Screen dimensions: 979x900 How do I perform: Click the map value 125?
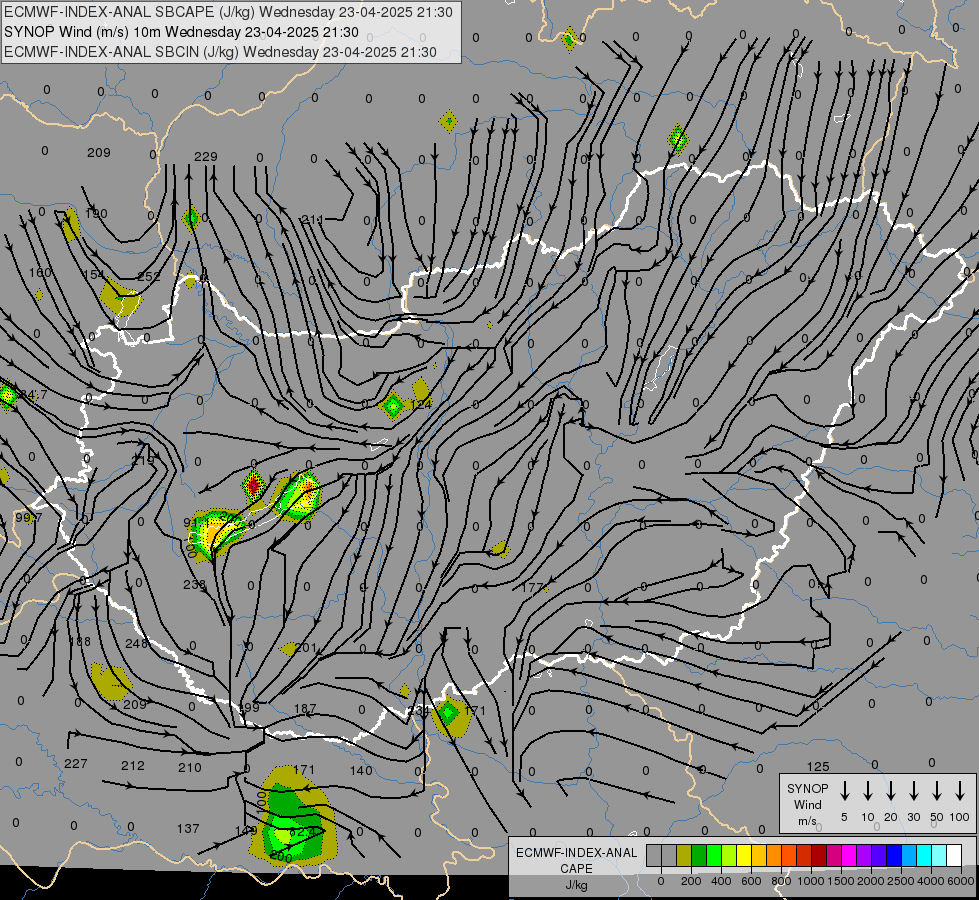(818, 766)
